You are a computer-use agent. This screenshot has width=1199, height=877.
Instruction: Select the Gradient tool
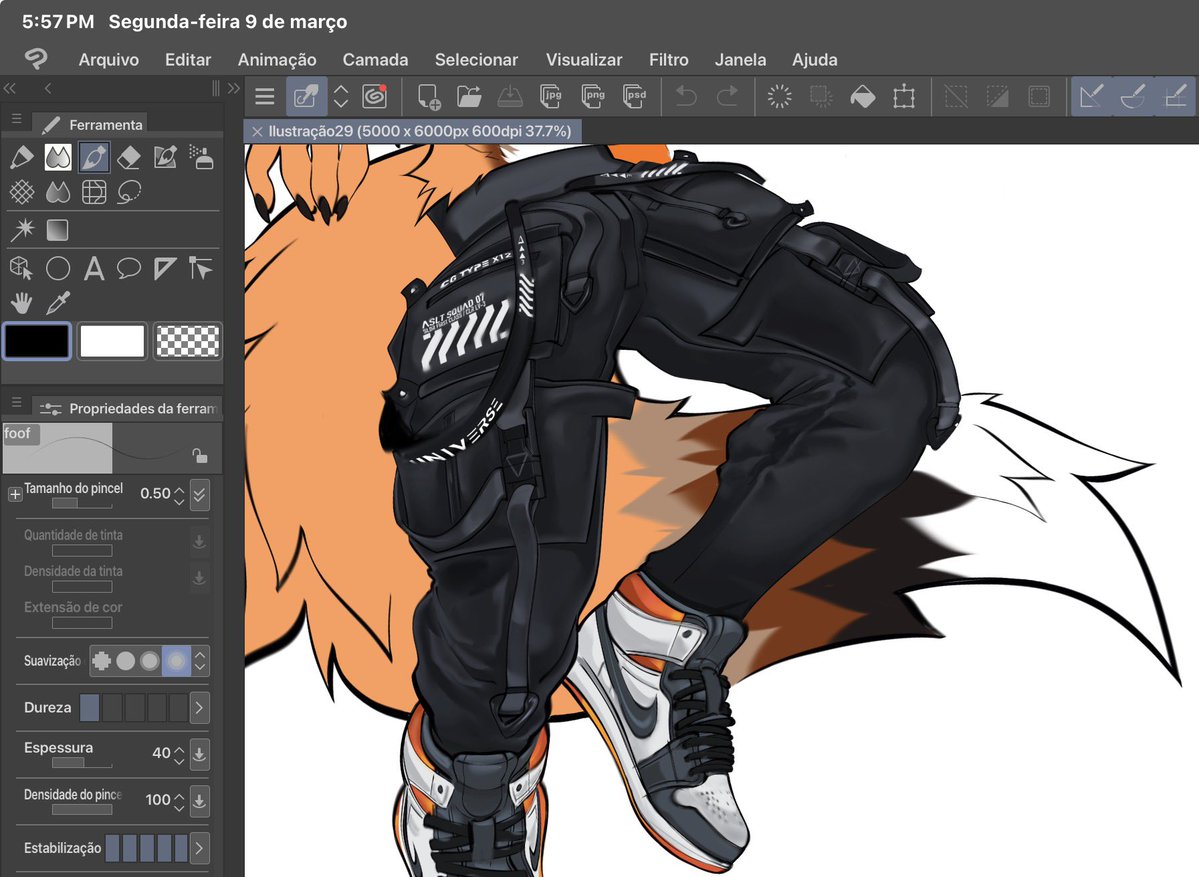pyautogui.click(x=57, y=229)
